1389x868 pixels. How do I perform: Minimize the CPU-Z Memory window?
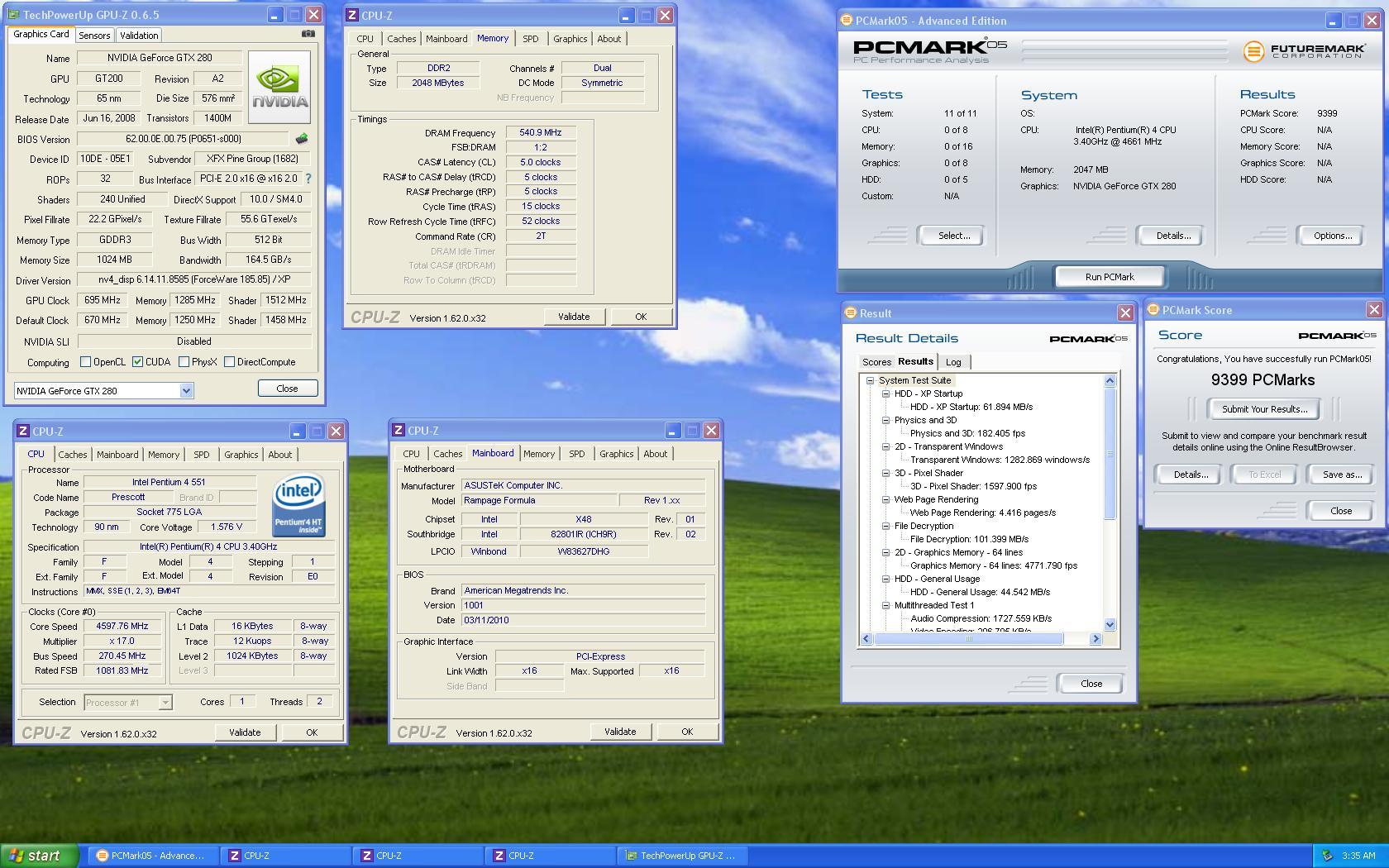click(626, 15)
